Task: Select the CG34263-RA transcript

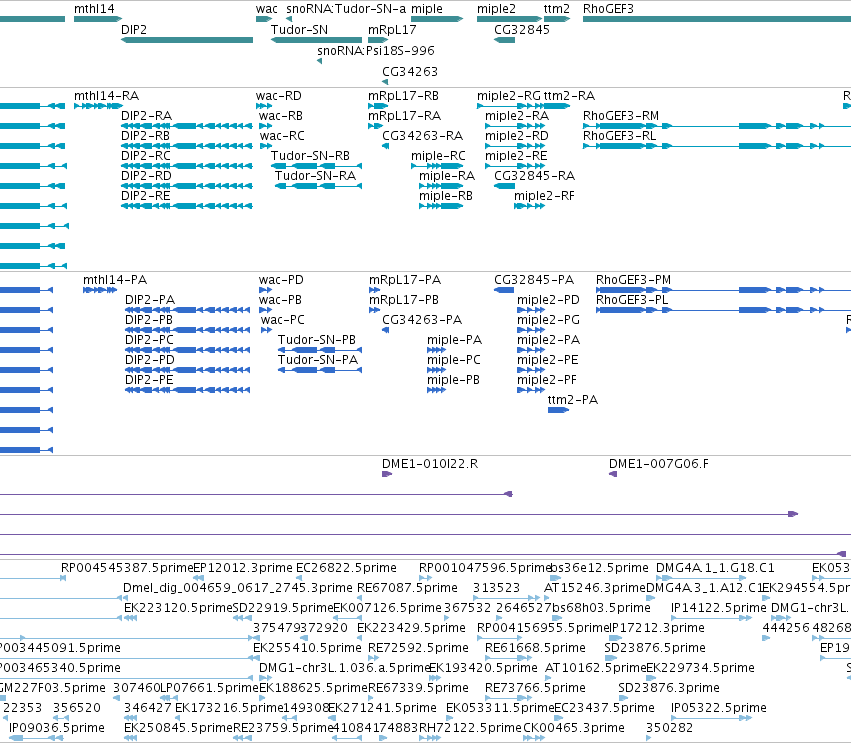Action: 385,146
